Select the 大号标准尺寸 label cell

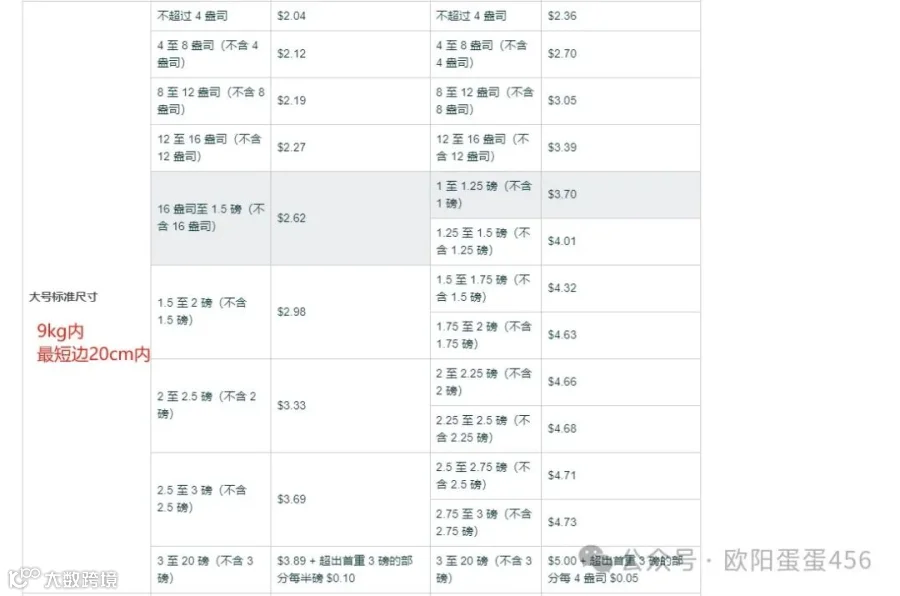[87, 297]
